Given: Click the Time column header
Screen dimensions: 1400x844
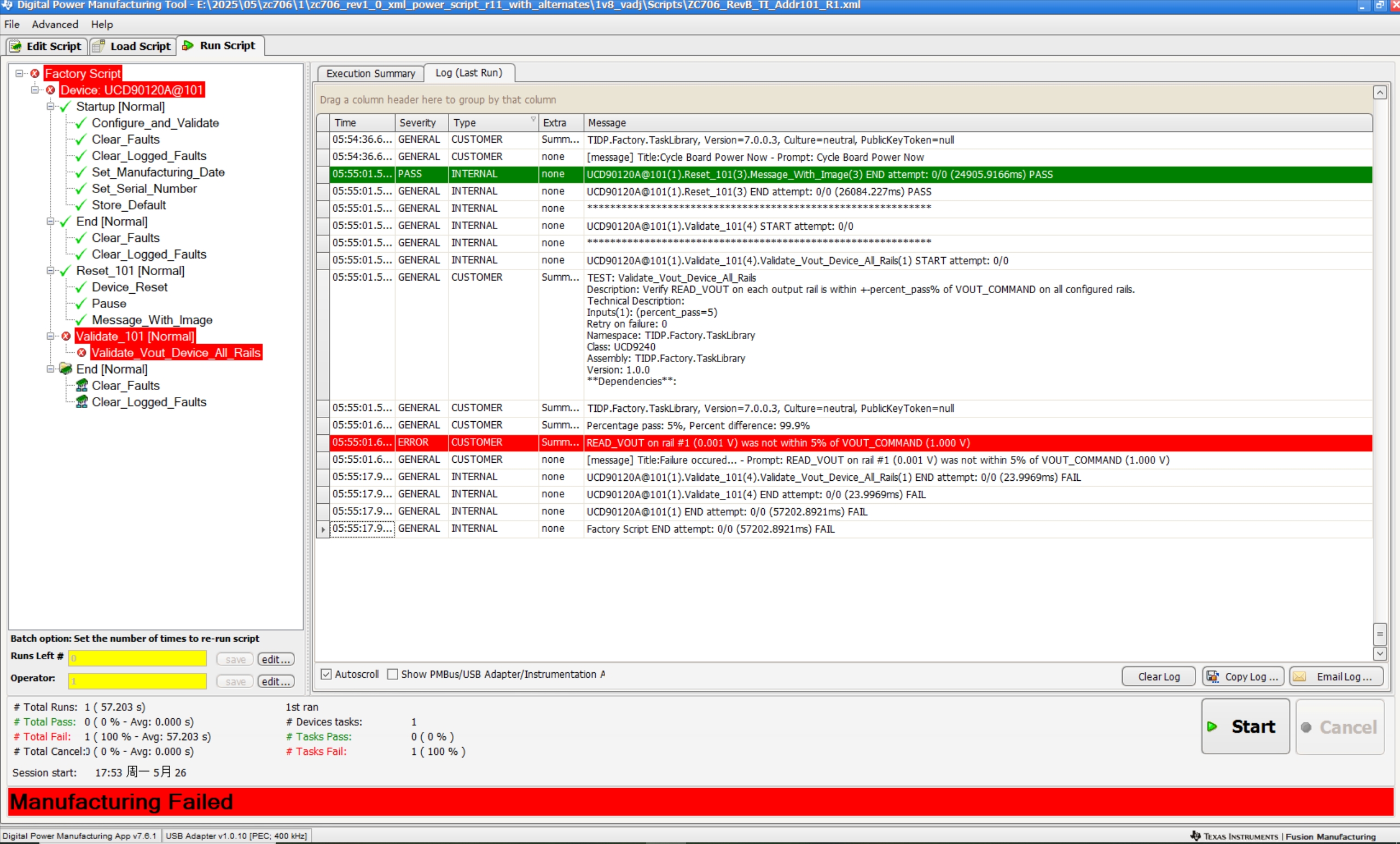Looking at the screenshot, I should tap(363, 123).
